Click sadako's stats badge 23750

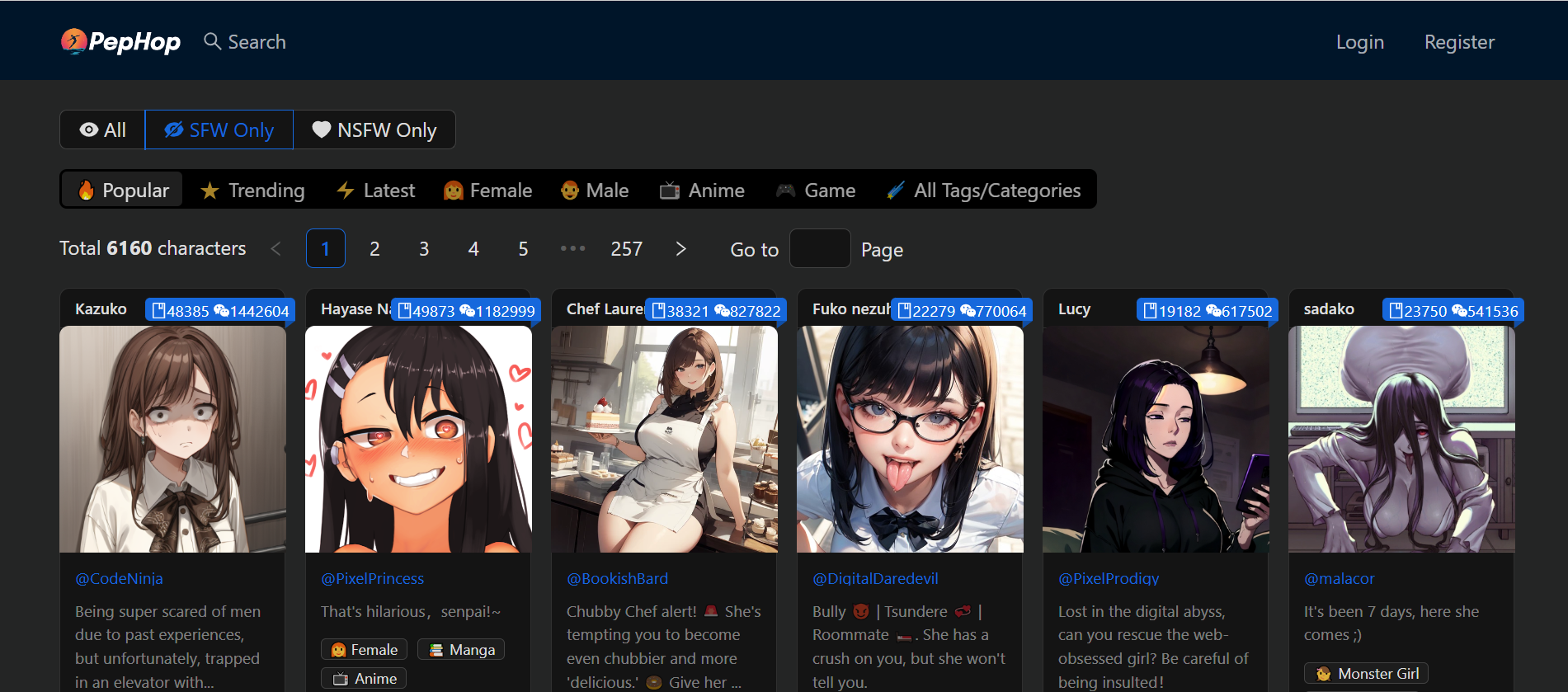coord(1453,311)
